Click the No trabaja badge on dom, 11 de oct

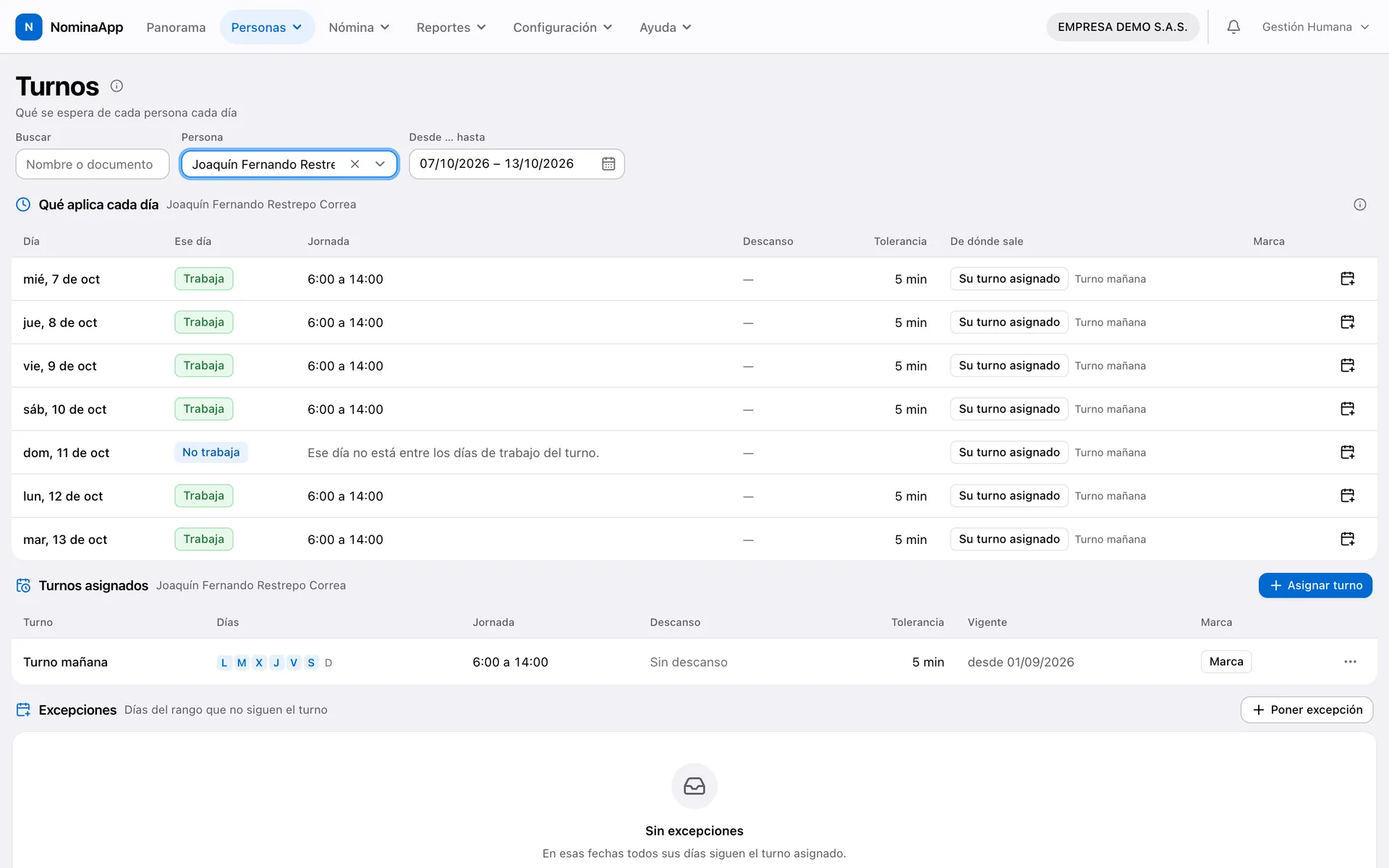pos(211,452)
